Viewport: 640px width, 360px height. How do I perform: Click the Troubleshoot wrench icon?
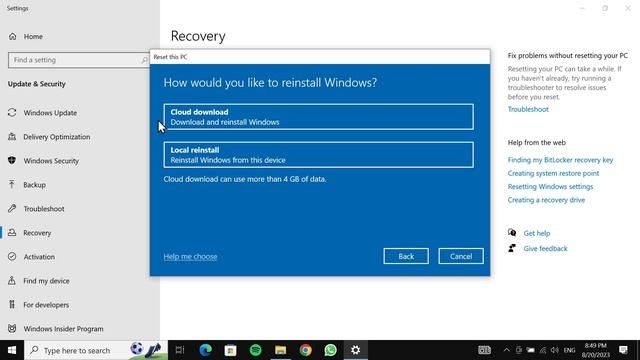12,209
